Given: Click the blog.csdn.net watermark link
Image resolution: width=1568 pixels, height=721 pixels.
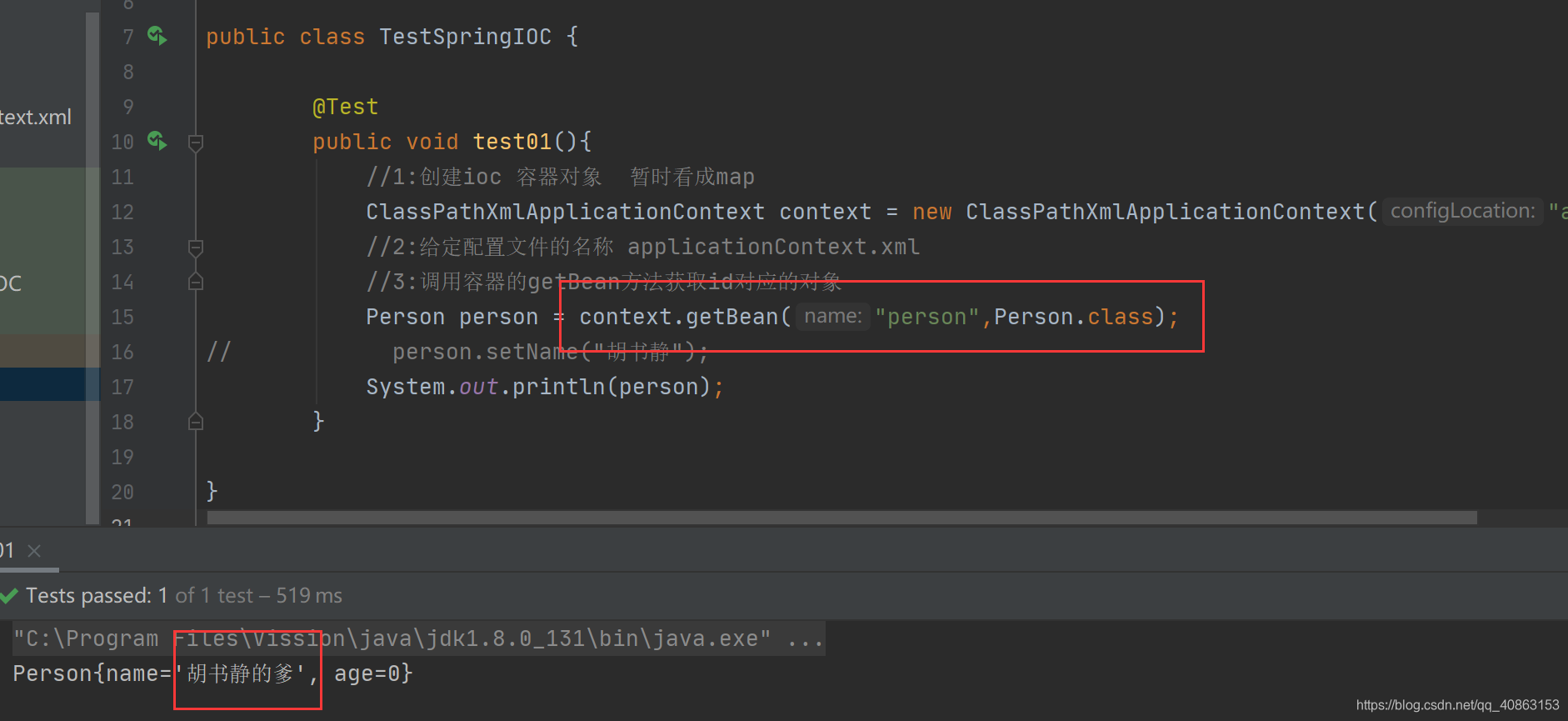Looking at the screenshot, I should tap(1457, 705).
